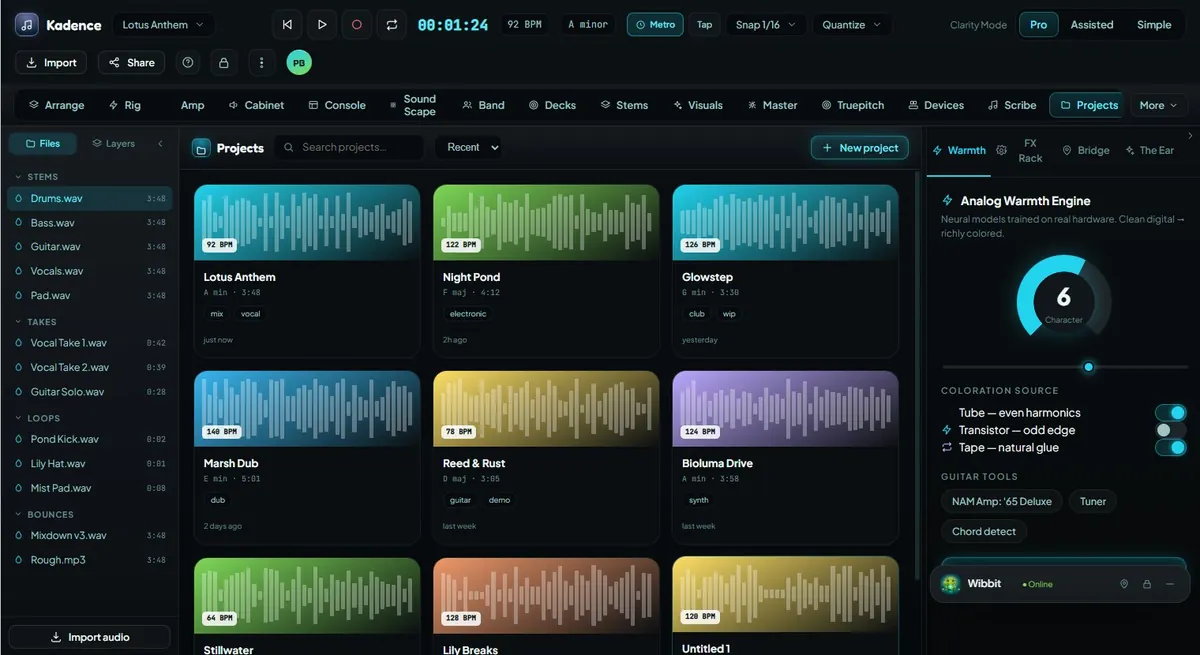Toggle Transistor odd edge switch
Image resolution: width=1200 pixels, height=655 pixels.
coord(1170,430)
